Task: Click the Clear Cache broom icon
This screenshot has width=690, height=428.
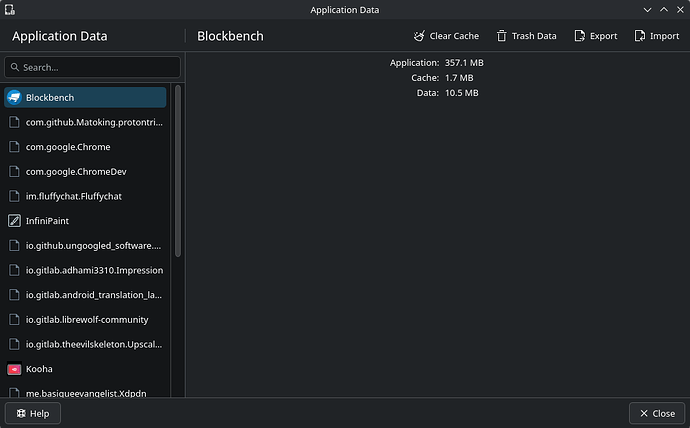Action: pos(419,36)
